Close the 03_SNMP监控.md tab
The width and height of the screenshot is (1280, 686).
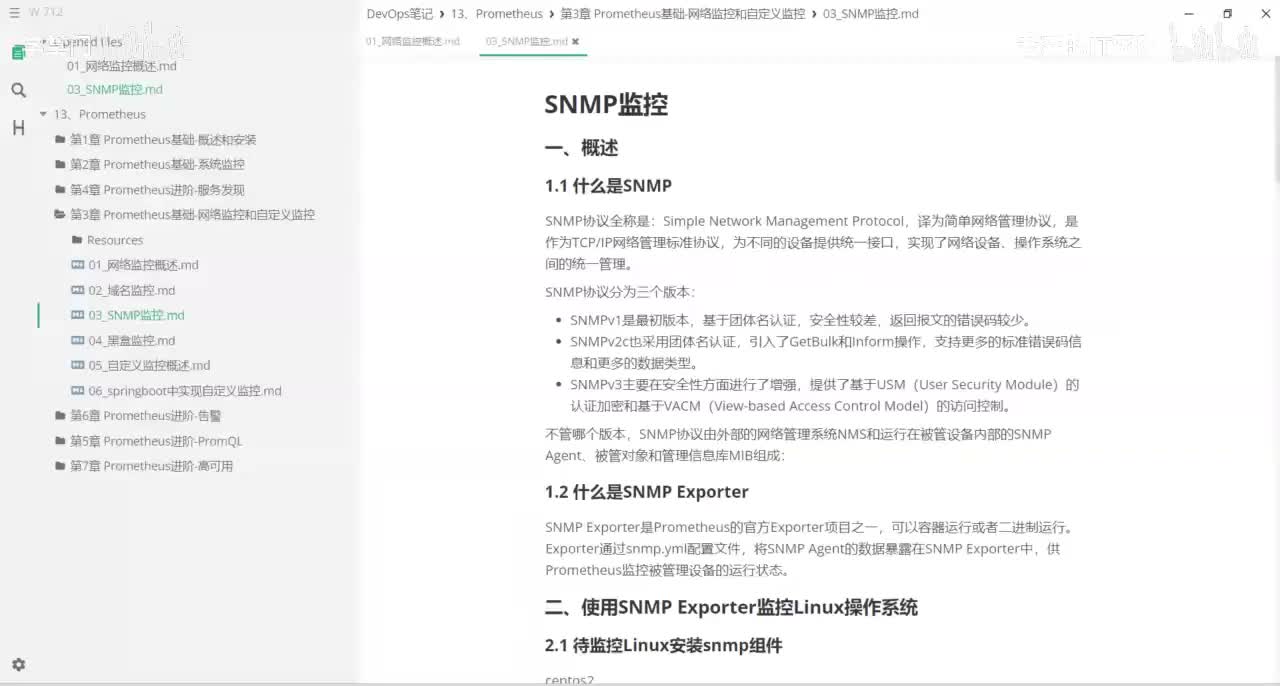[575, 41]
